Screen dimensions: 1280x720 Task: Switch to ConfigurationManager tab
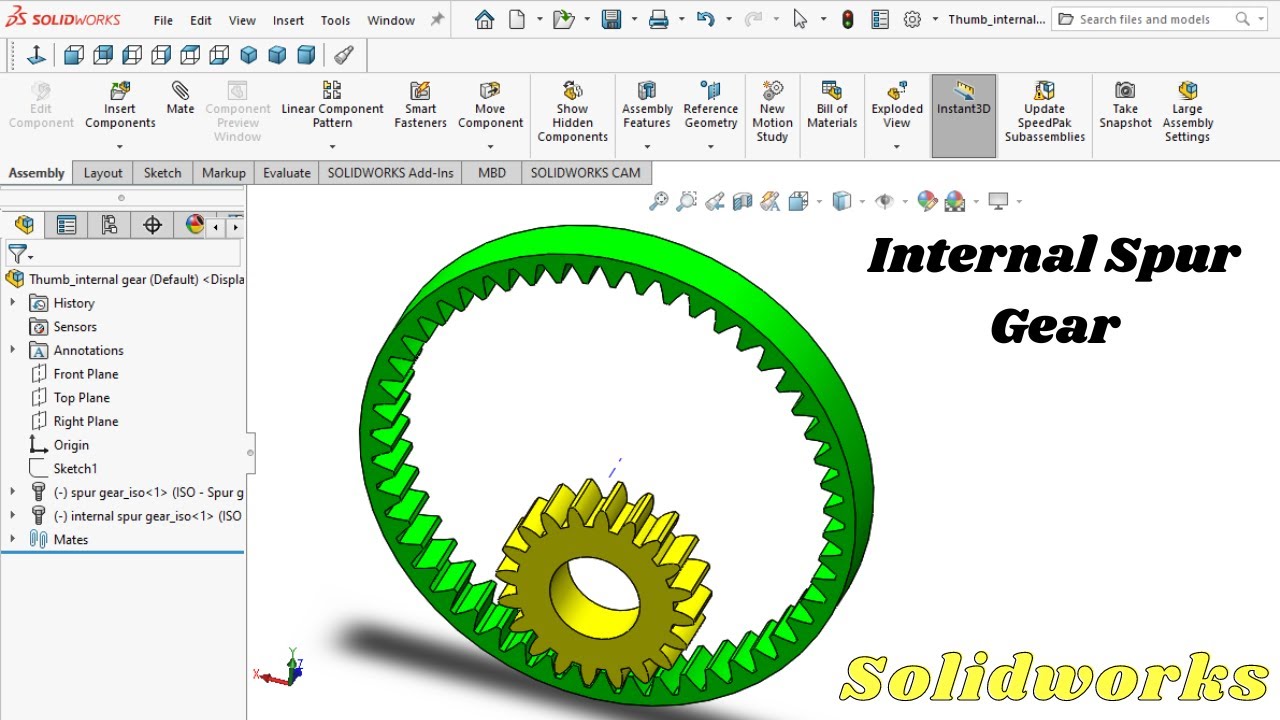pyautogui.click(x=110, y=225)
